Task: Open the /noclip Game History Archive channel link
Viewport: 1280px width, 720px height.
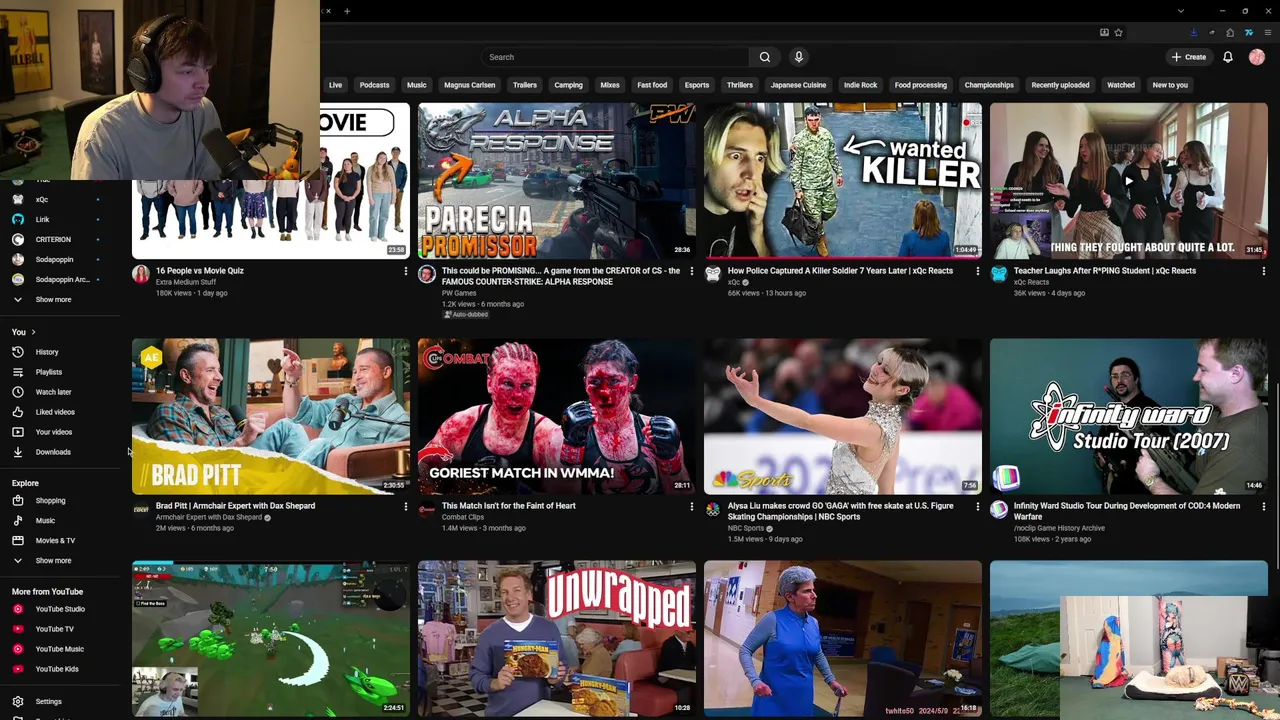Action: point(1059,528)
